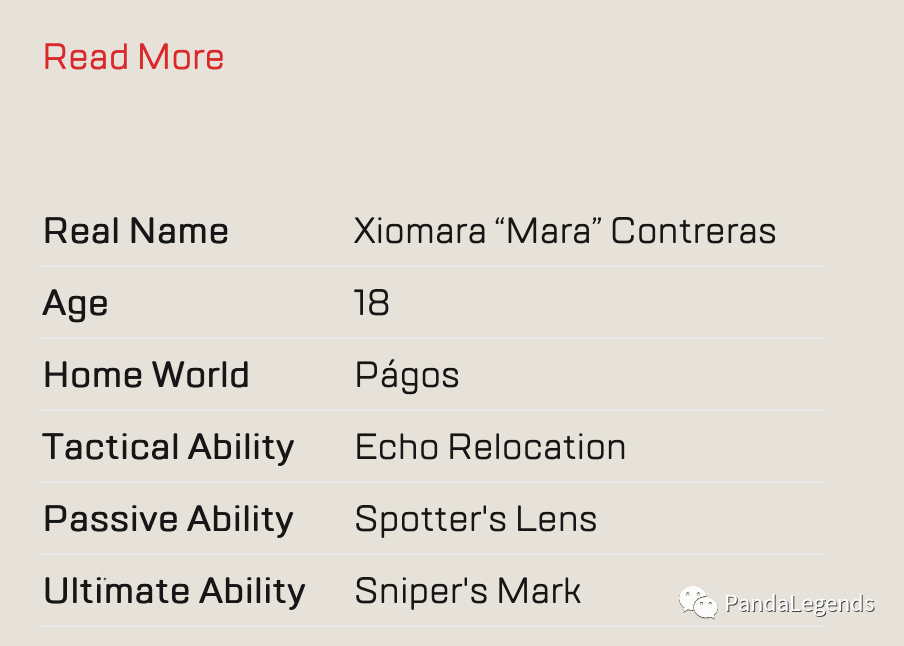Select the Ultimate Ability label
The image size is (904, 646).
coord(174,591)
